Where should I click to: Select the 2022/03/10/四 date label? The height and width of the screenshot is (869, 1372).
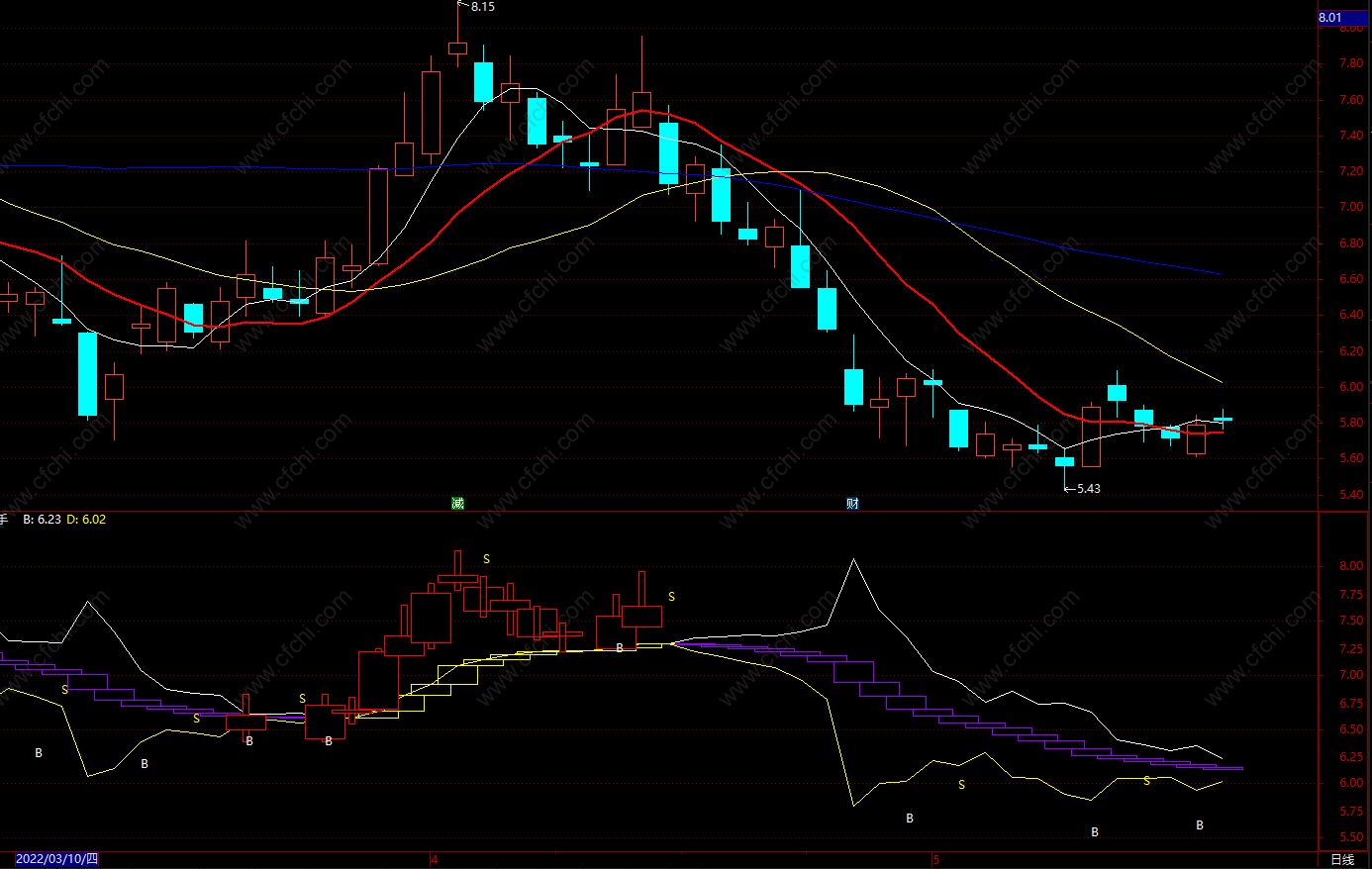point(56,859)
